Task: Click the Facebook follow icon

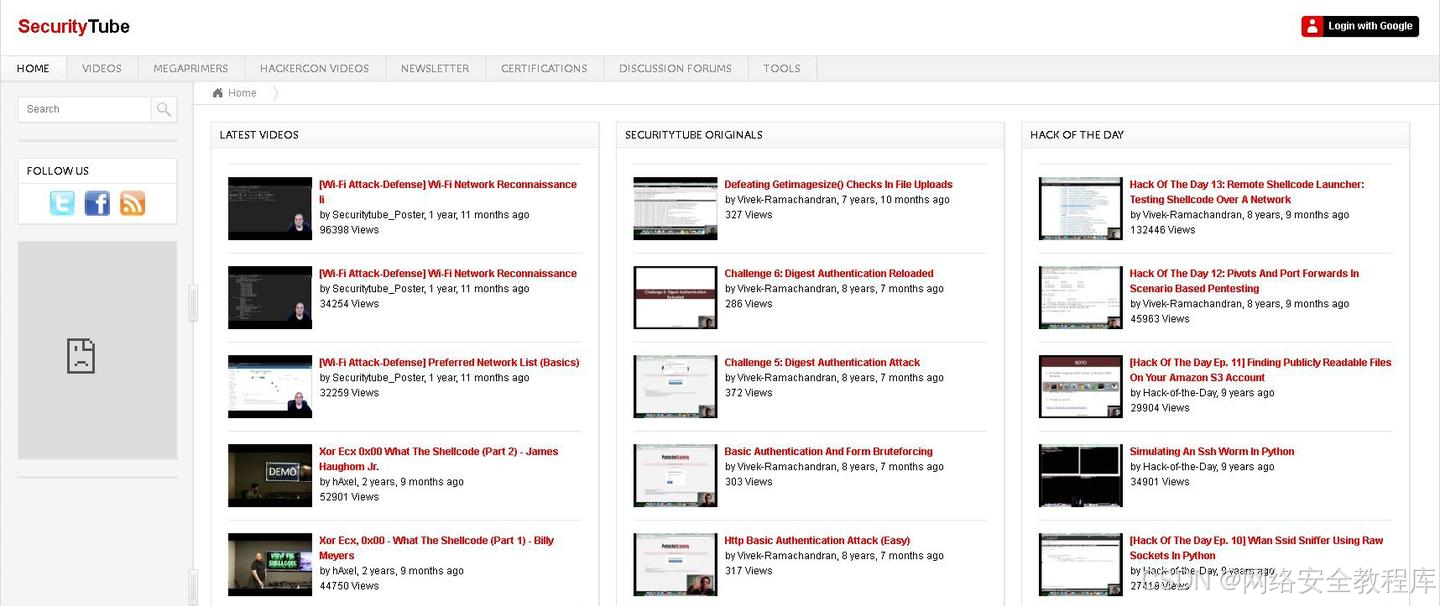Action: point(97,203)
